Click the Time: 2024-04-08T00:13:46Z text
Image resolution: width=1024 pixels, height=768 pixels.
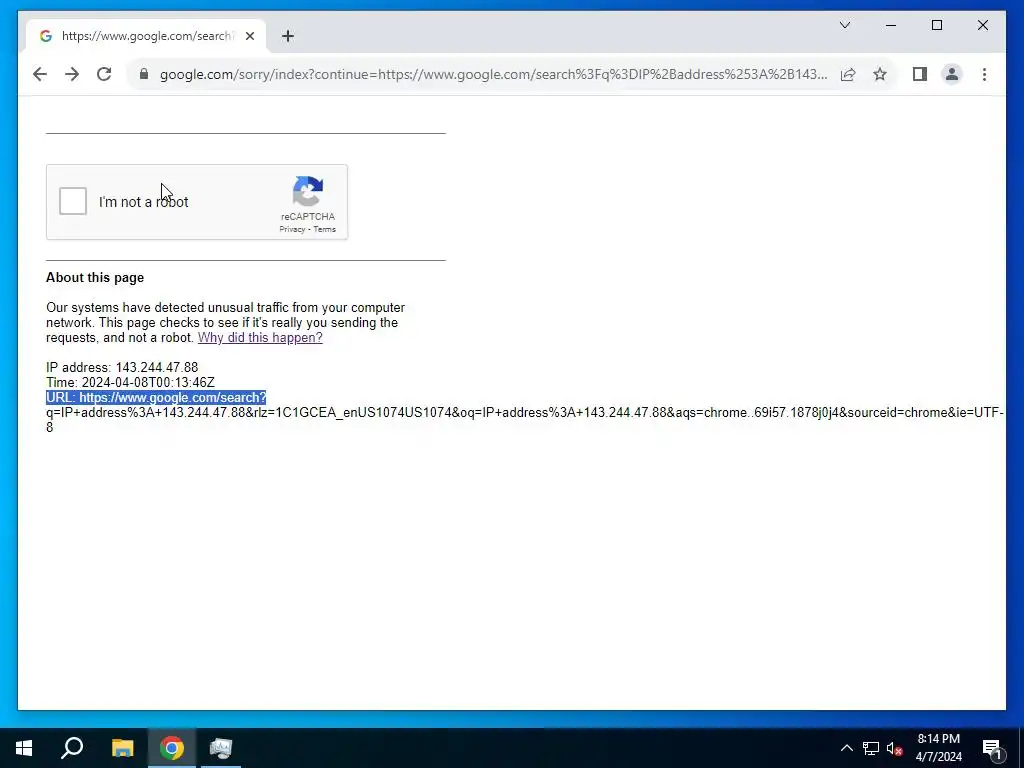tap(130, 383)
